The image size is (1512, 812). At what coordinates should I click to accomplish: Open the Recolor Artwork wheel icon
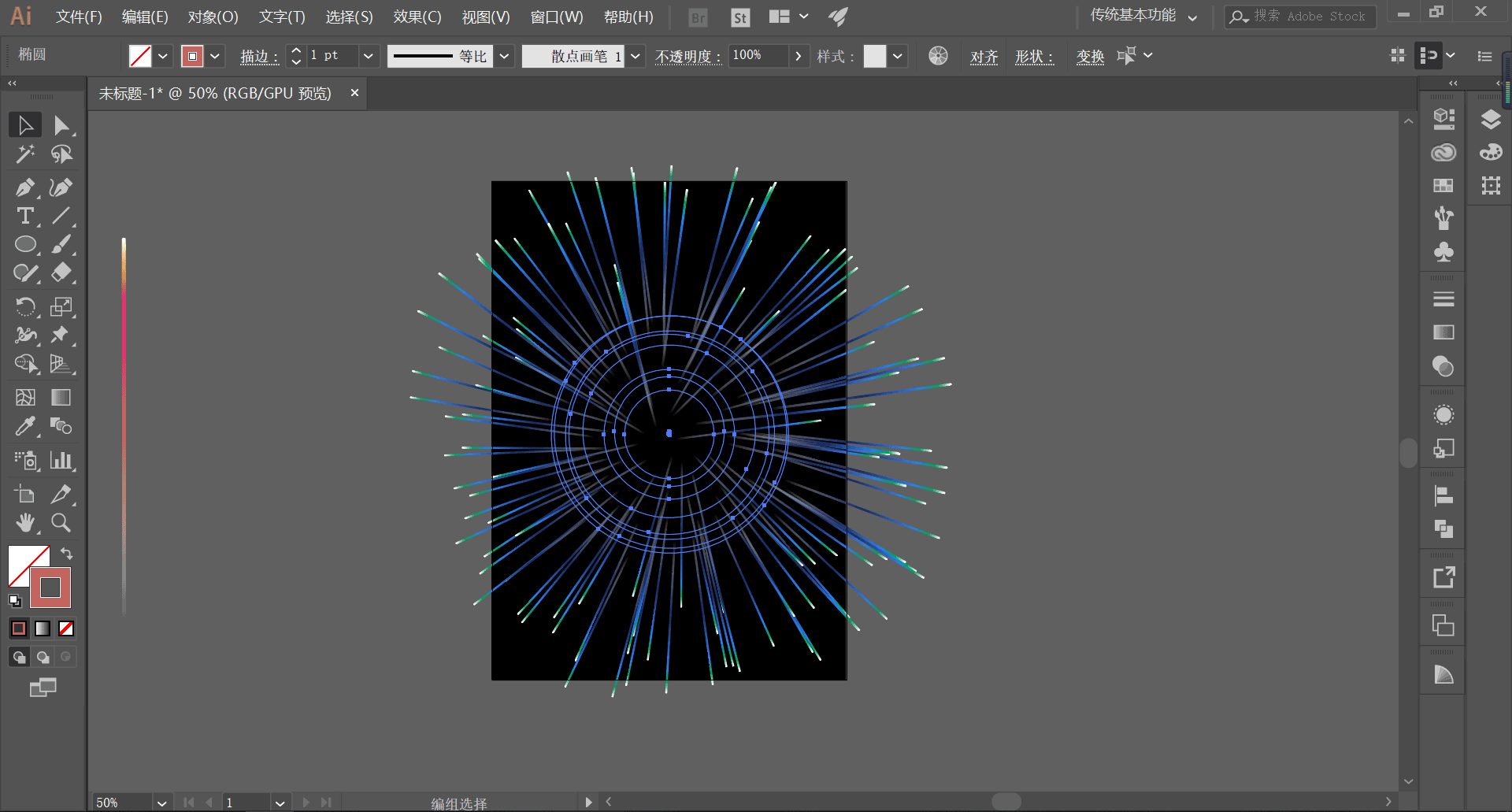click(x=938, y=56)
